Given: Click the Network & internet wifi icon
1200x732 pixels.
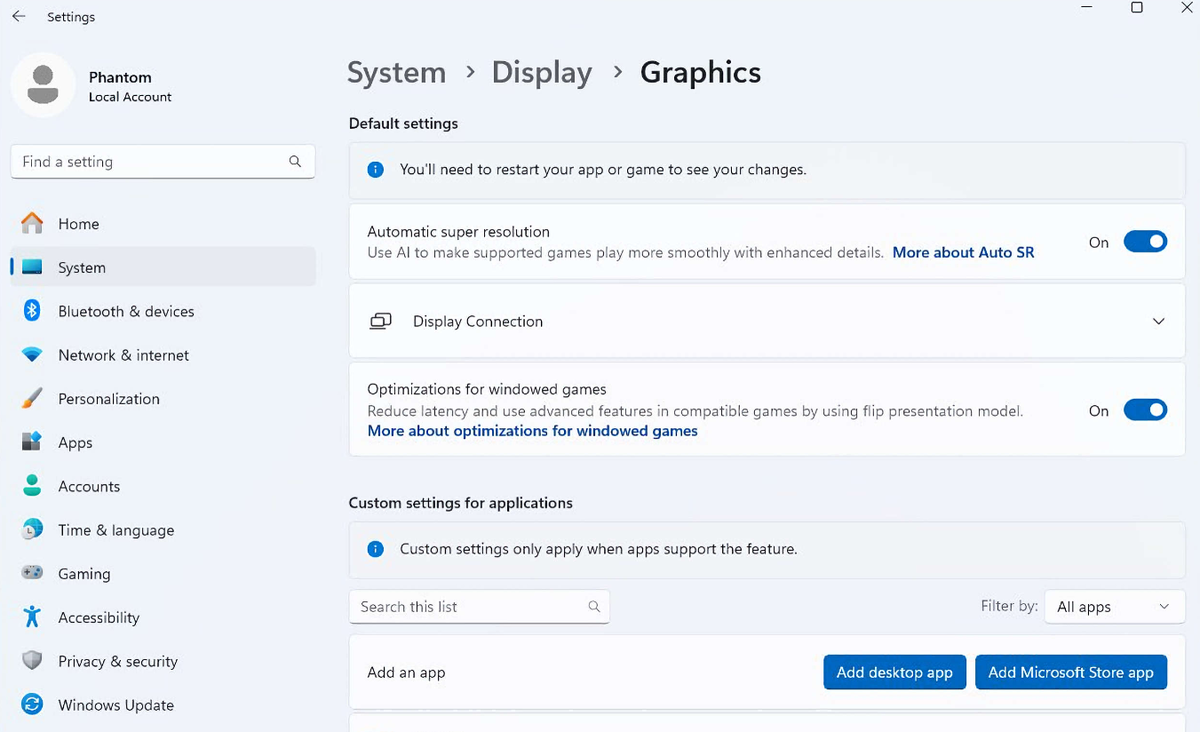Looking at the screenshot, I should [32, 355].
